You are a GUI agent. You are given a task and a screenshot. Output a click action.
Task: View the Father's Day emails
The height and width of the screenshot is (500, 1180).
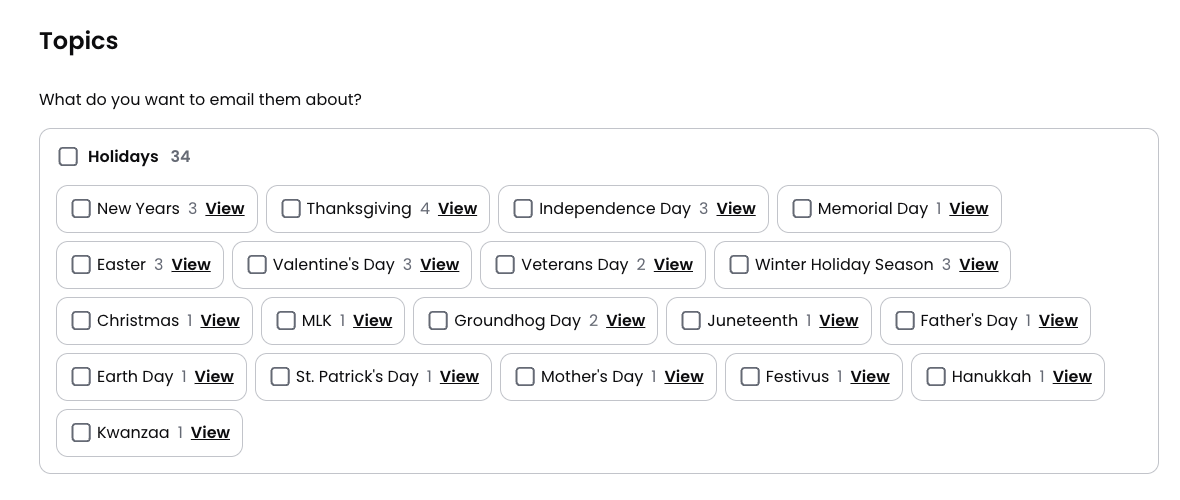point(1058,321)
